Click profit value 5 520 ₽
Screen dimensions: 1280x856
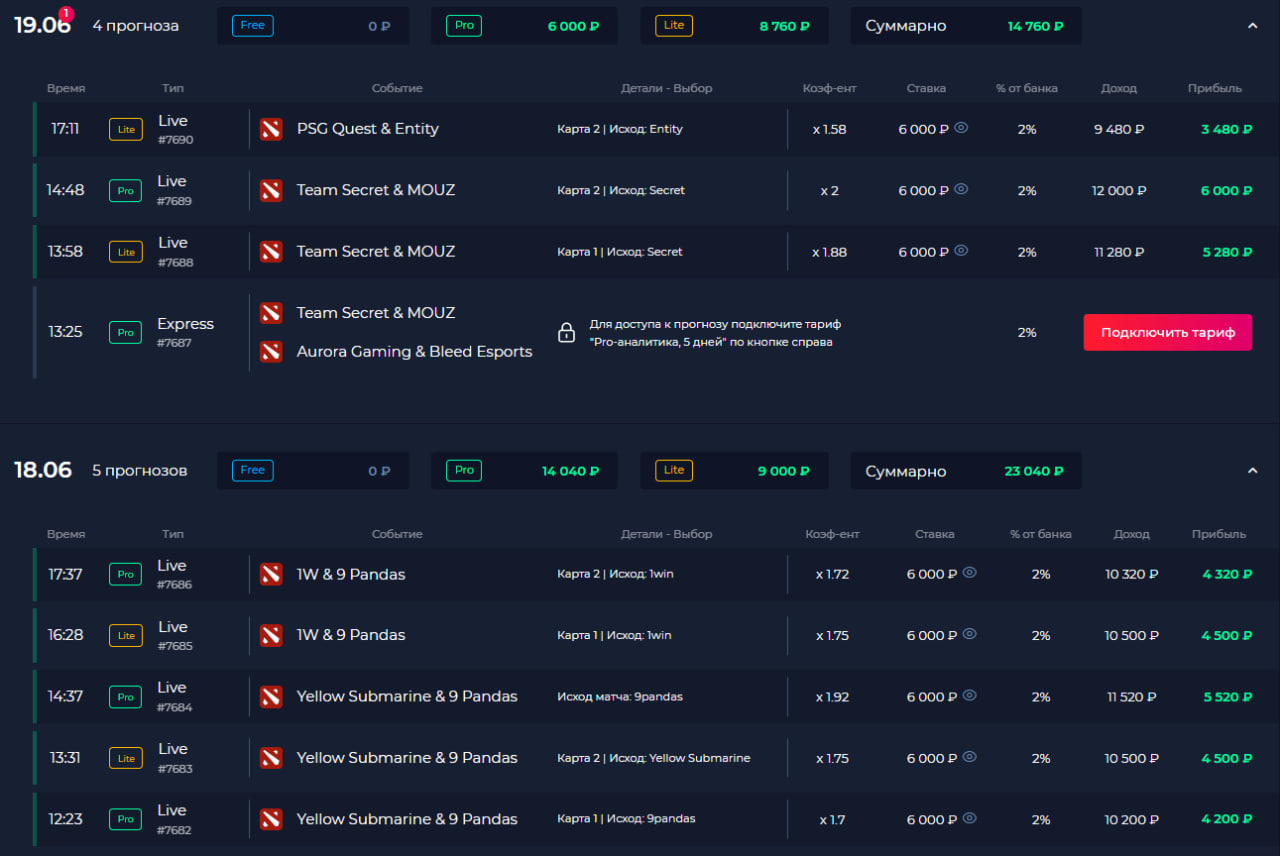pos(1227,697)
